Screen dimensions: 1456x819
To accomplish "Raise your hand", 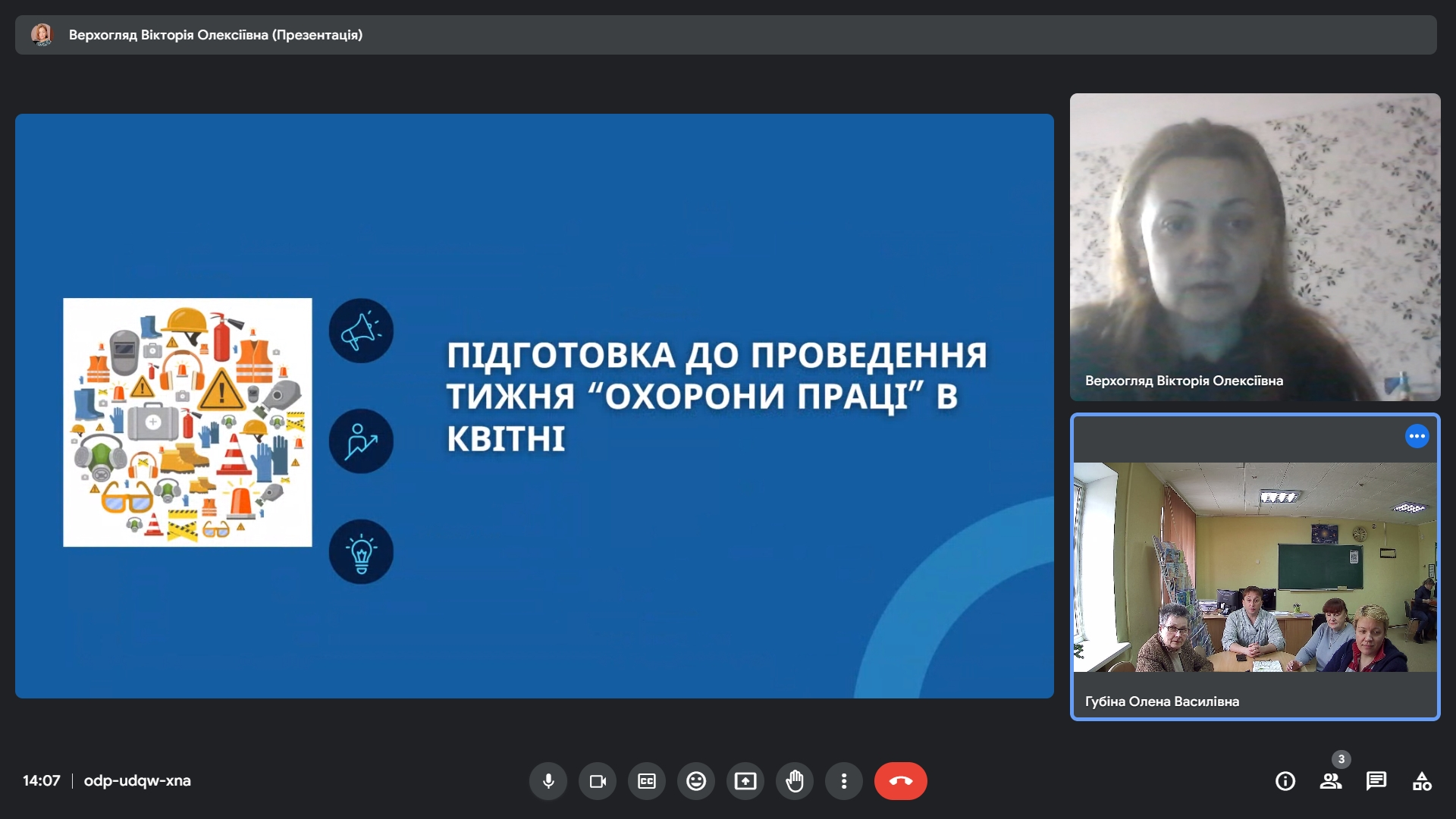I will (795, 781).
